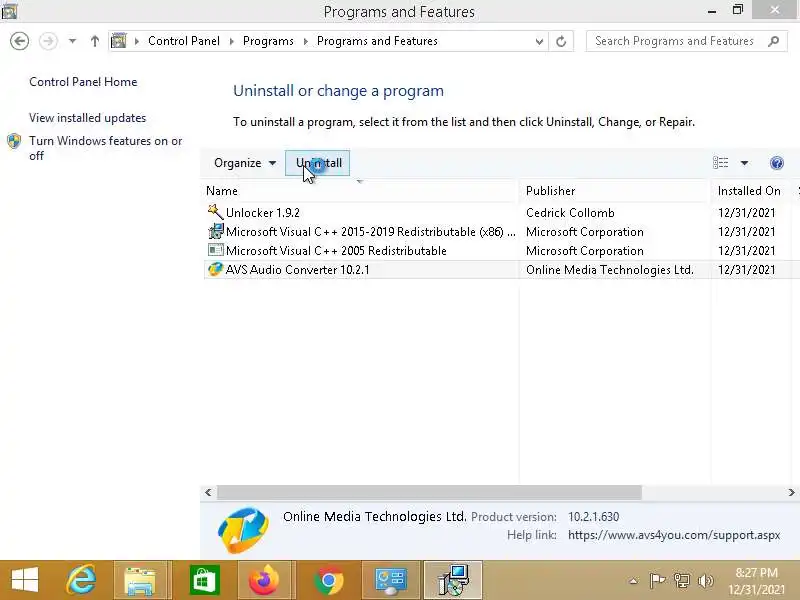Open the Control Panel breadcrumb
Image resolution: width=800 pixels, height=600 pixels.
pyautogui.click(x=184, y=41)
